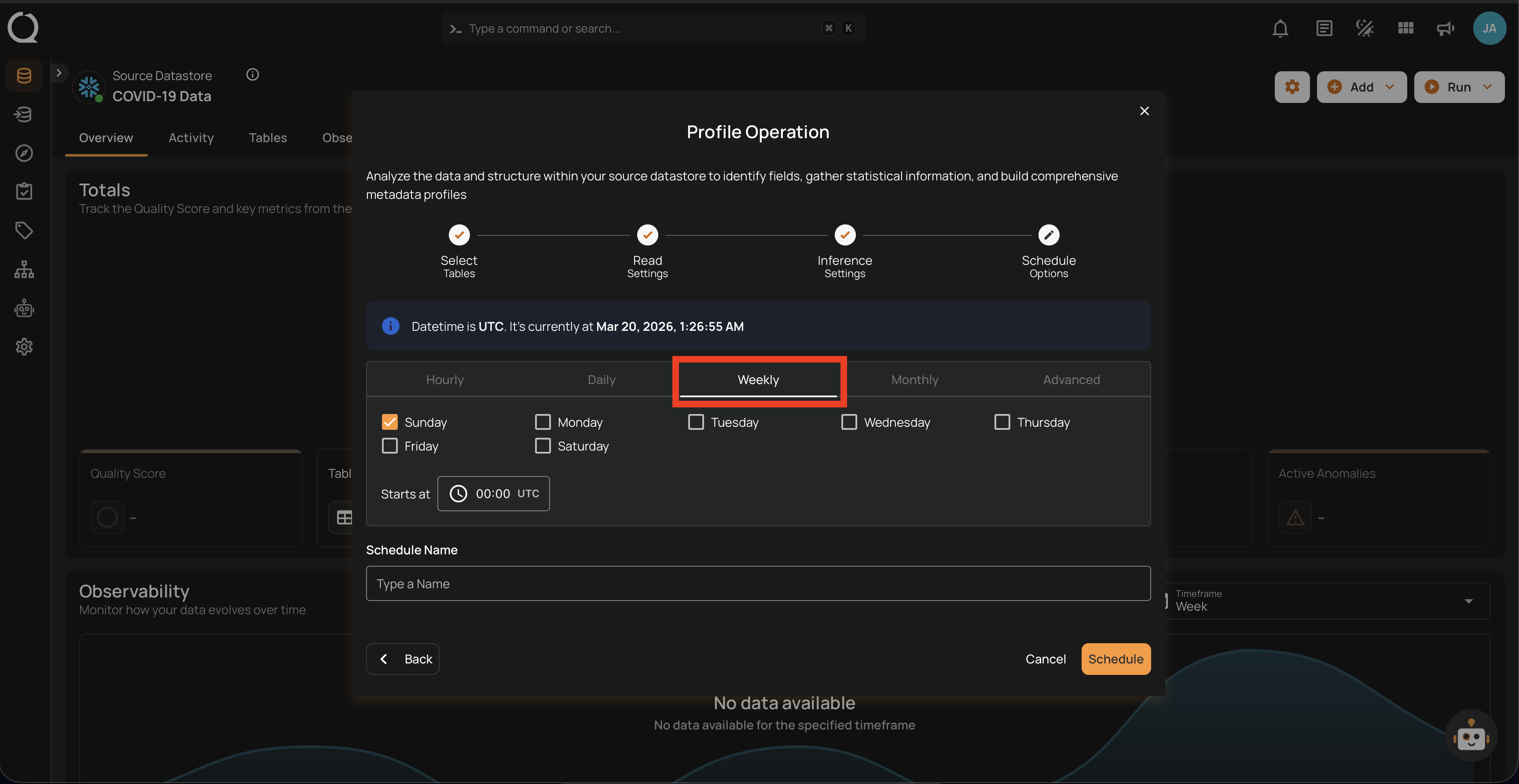Select the Hourly schedule tab
The width and height of the screenshot is (1519, 784).
[x=444, y=380]
